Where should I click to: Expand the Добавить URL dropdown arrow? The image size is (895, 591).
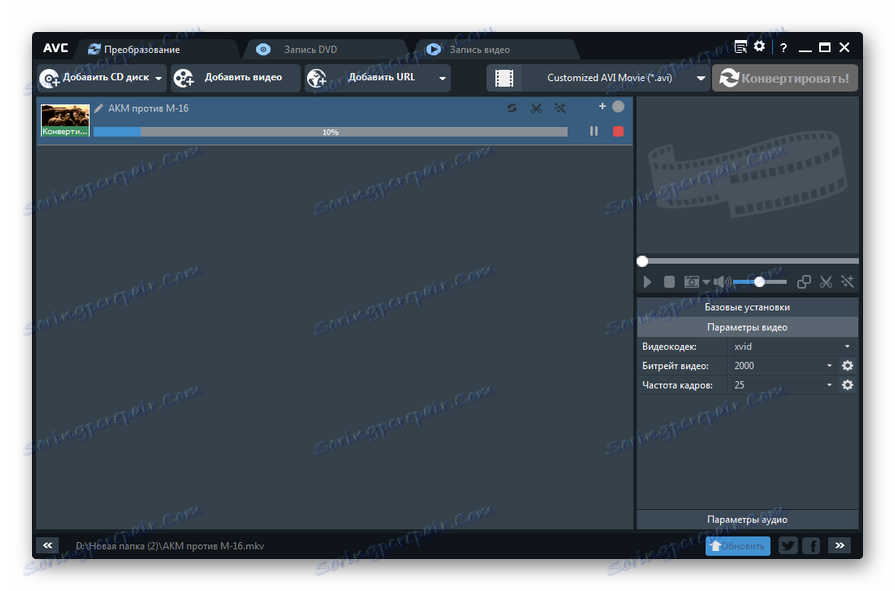[x=442, y=78]
